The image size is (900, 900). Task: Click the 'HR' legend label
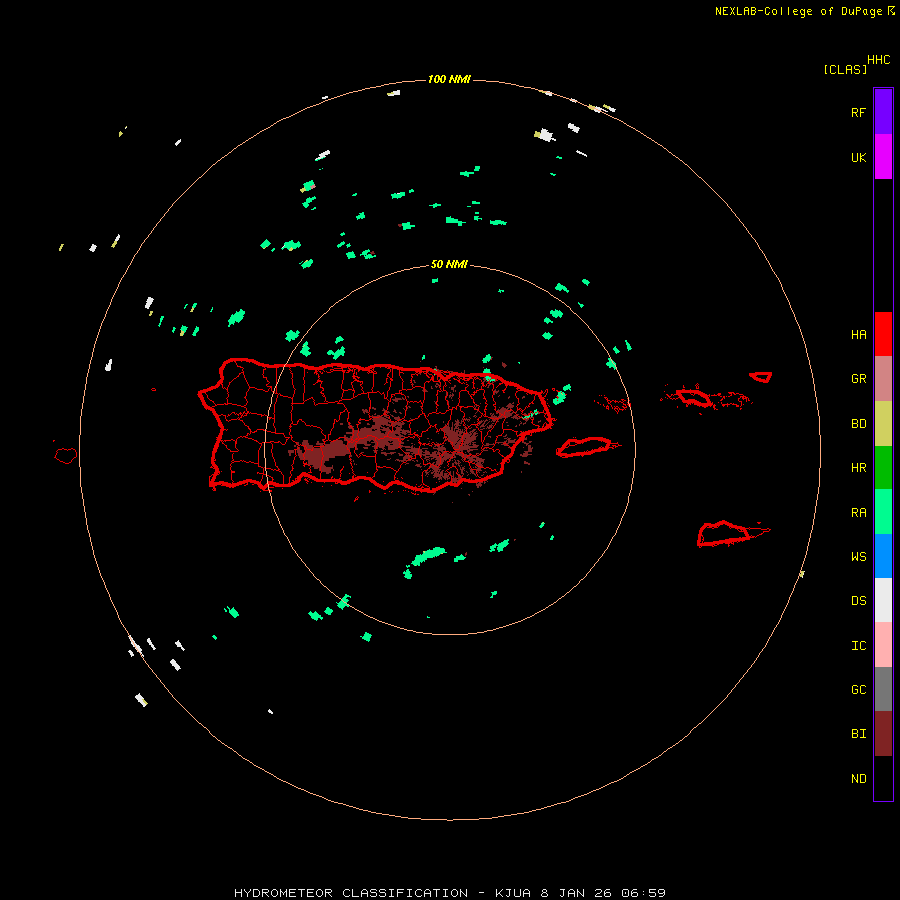click(858, 468)
